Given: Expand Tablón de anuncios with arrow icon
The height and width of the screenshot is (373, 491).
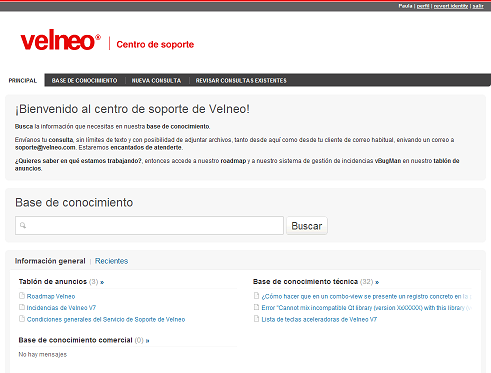Looking at the screenshot, I should coord(102,282).
